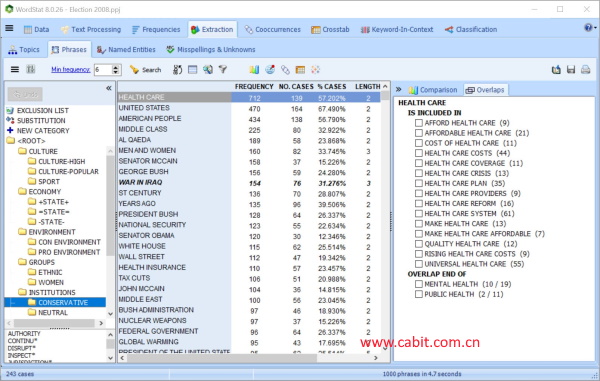Open the Classification tab

pyautogui.click(x=471, y=29)
